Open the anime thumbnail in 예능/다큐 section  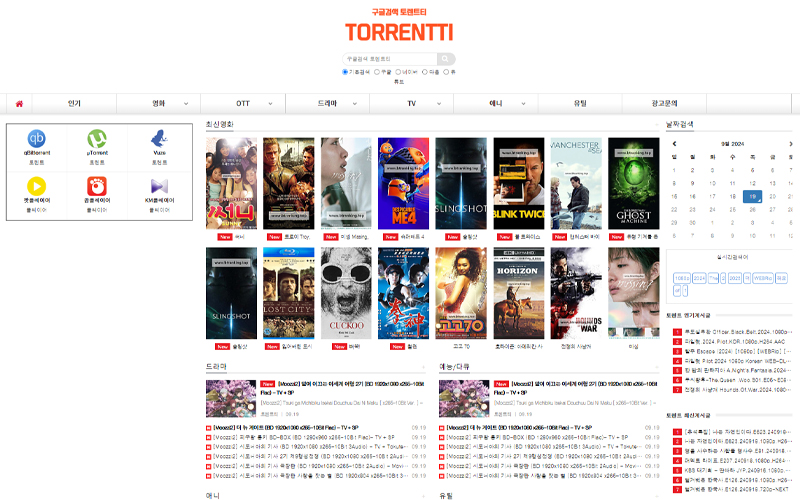pyautogui.click(x=464, y=398)
